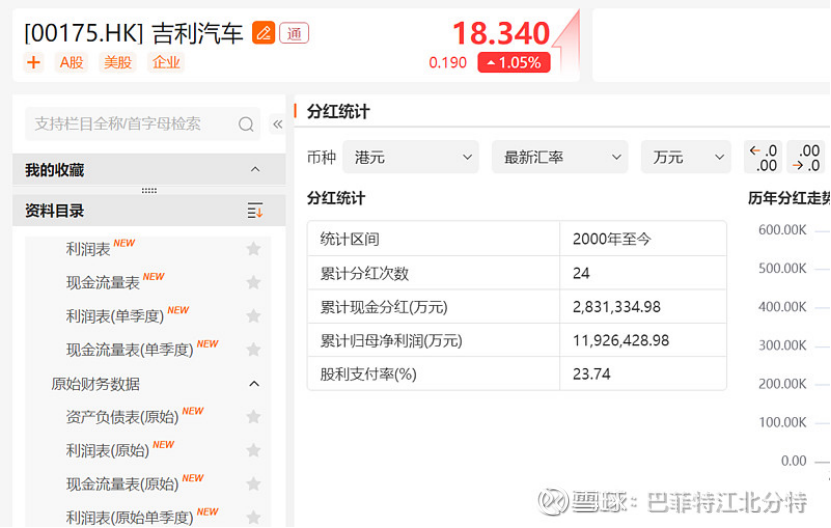This screenshot has height=528, width=831.
Task: Click the orange edit pencil icon
Action: tap(263, 33)
